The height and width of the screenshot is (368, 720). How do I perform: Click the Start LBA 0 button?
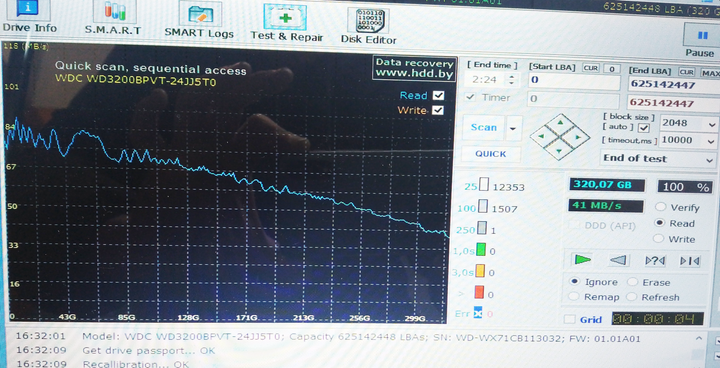pyautogui.click(x=612, y=69)
